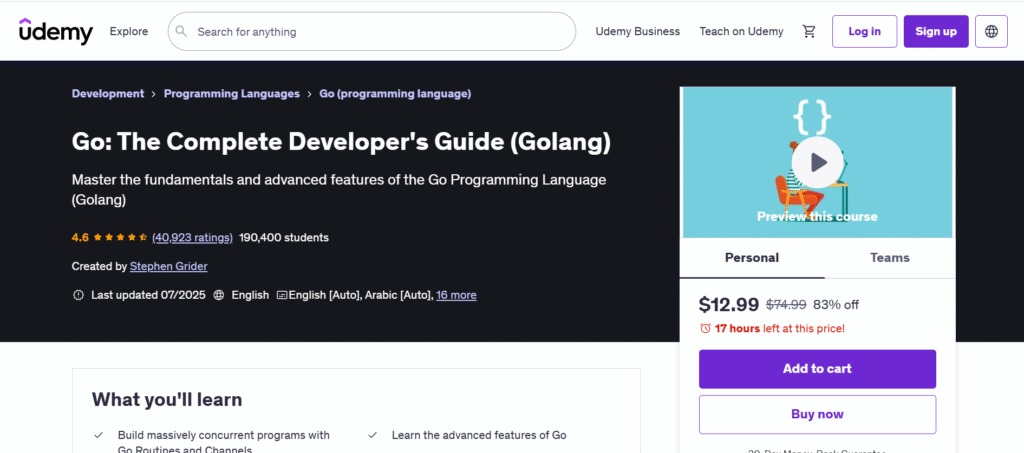Open the Explore menu
1024x453 pixels.
point(129,31)
